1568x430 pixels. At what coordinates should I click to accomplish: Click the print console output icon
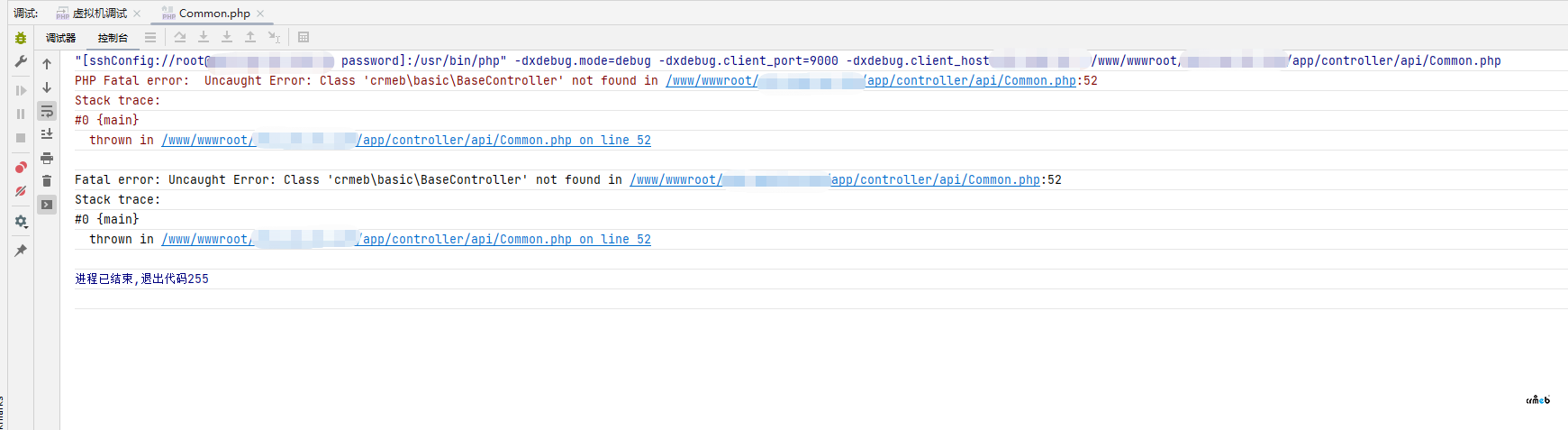click(47, 158)
